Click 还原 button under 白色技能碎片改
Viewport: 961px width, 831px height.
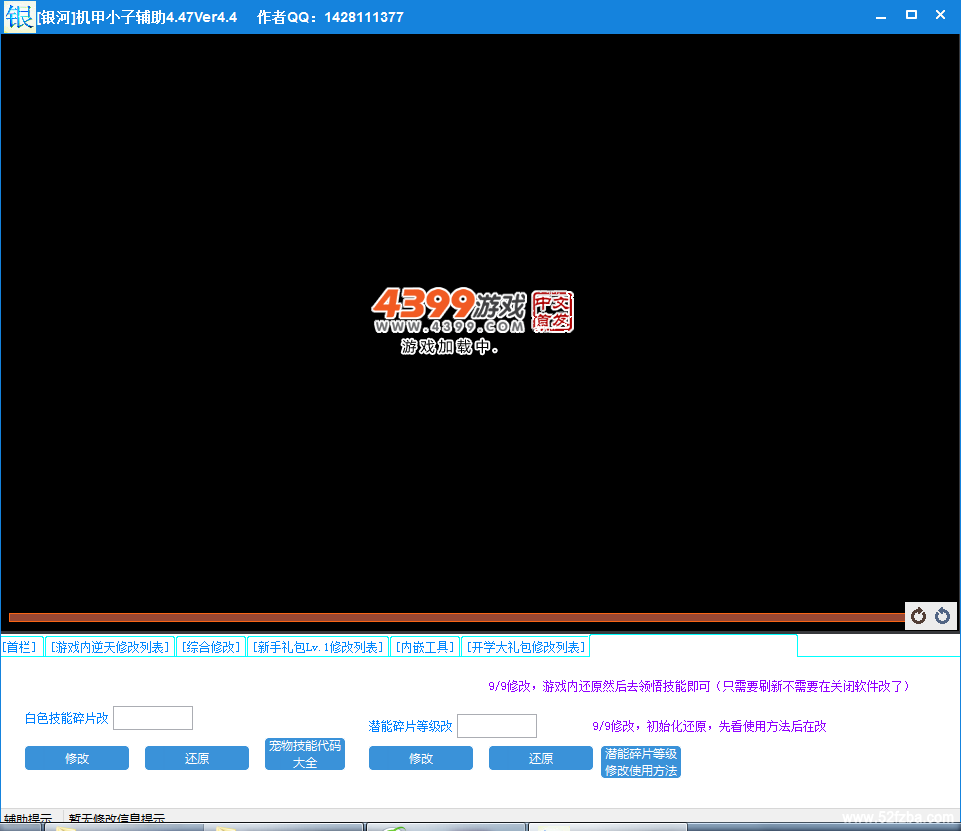point(197,758)
